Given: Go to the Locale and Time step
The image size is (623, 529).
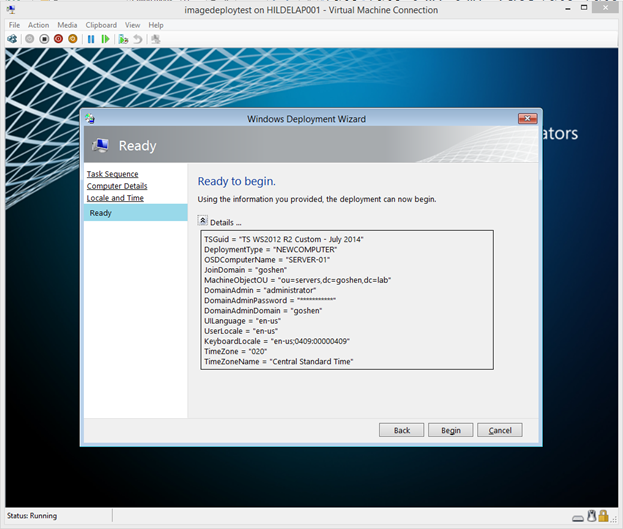Looking at the screenshot, I should (x=115, y=198).
